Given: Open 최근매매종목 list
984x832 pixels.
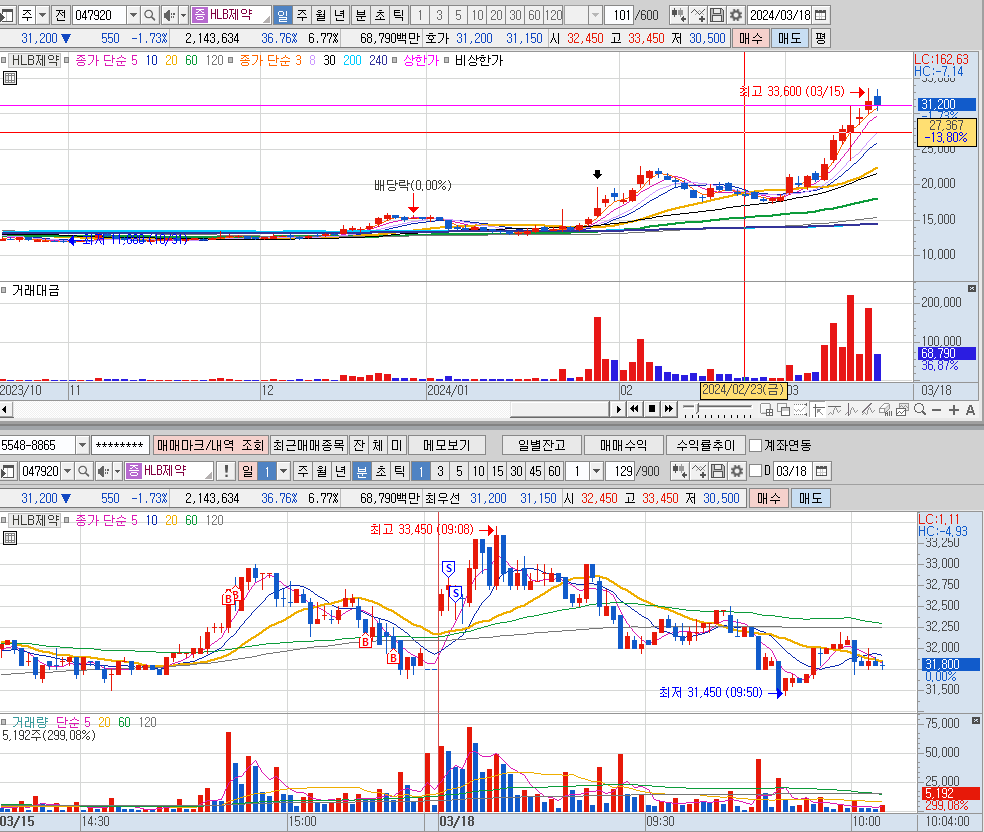Looking at the screenshot, I should tap(308, 445).
